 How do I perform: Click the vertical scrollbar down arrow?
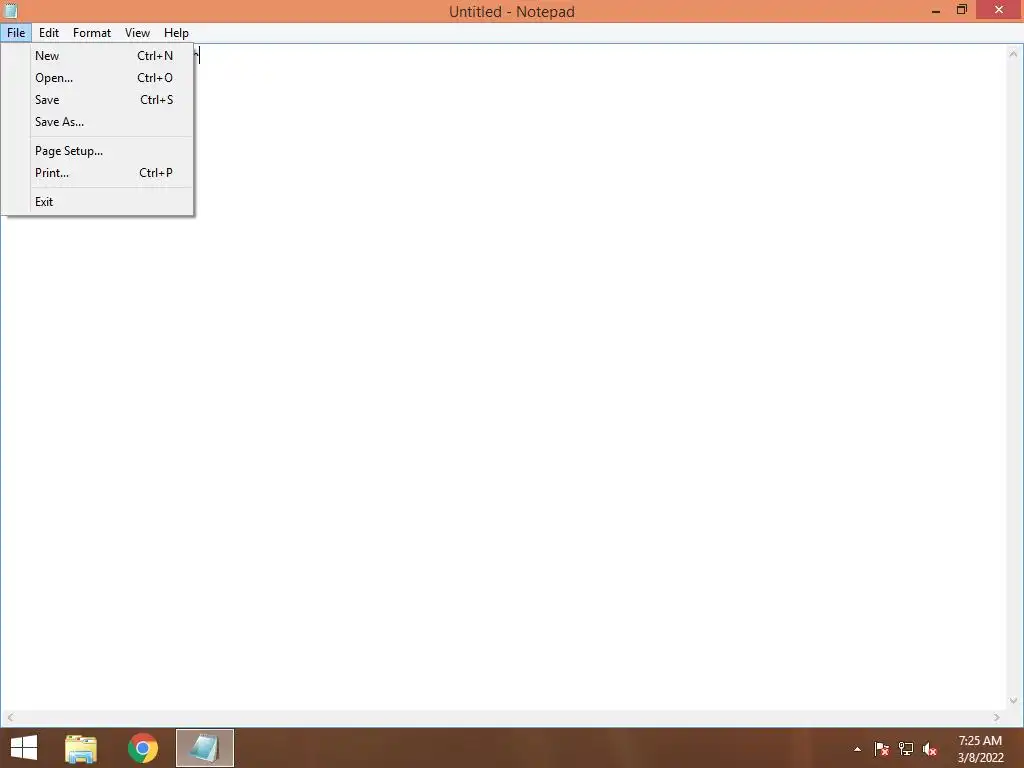point(1013,701)
